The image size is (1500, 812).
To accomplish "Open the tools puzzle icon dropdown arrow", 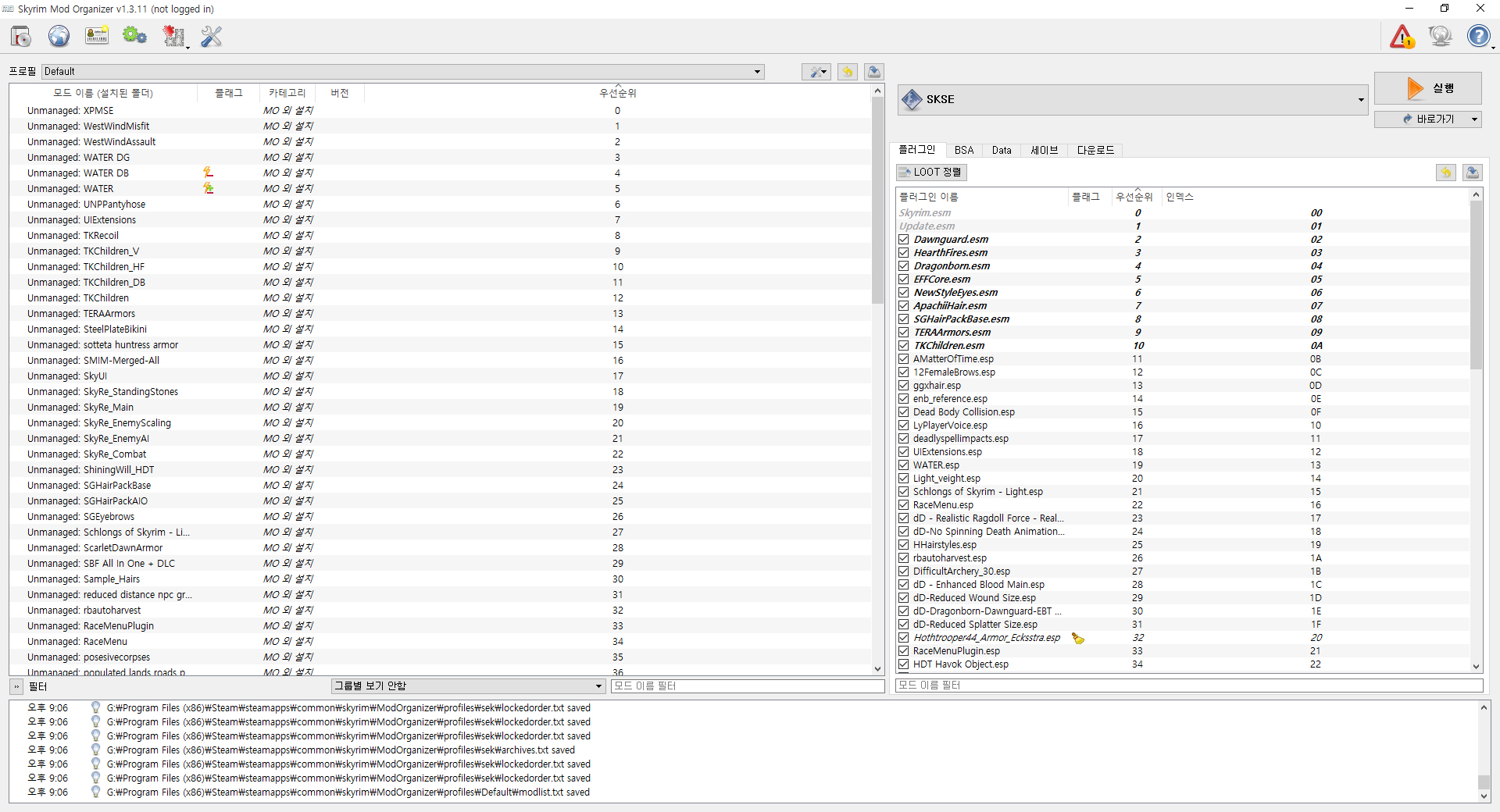I will (x=187, y=48).
